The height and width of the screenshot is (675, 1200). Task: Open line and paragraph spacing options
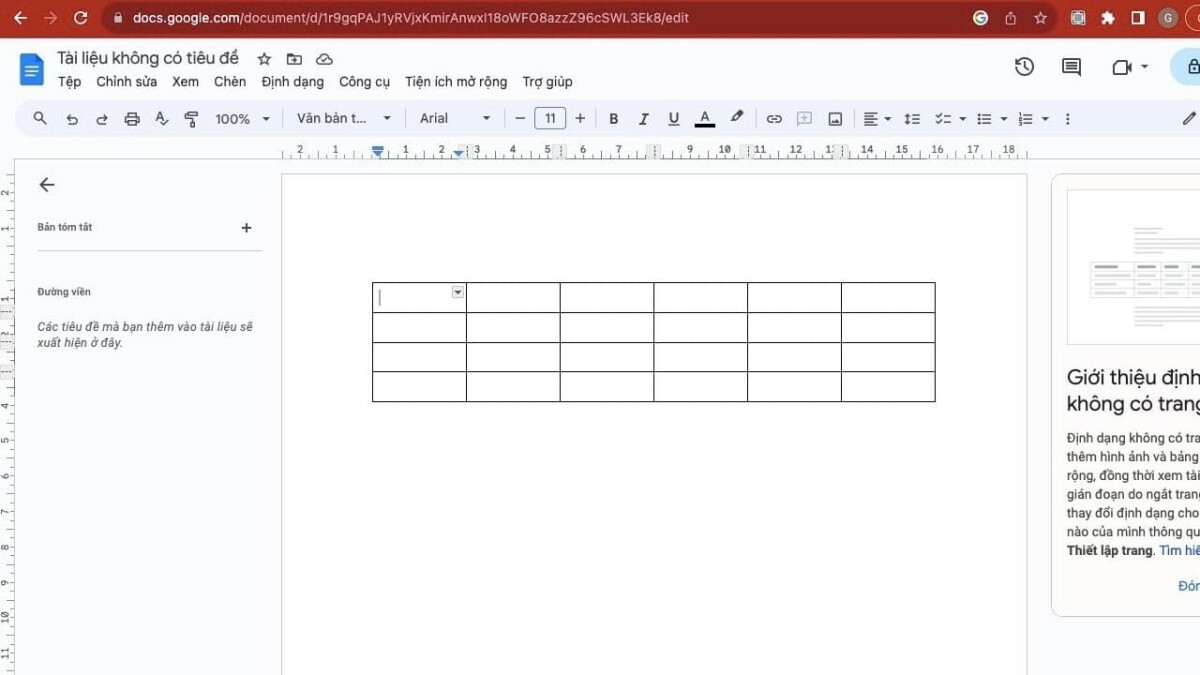click(912, 119)
